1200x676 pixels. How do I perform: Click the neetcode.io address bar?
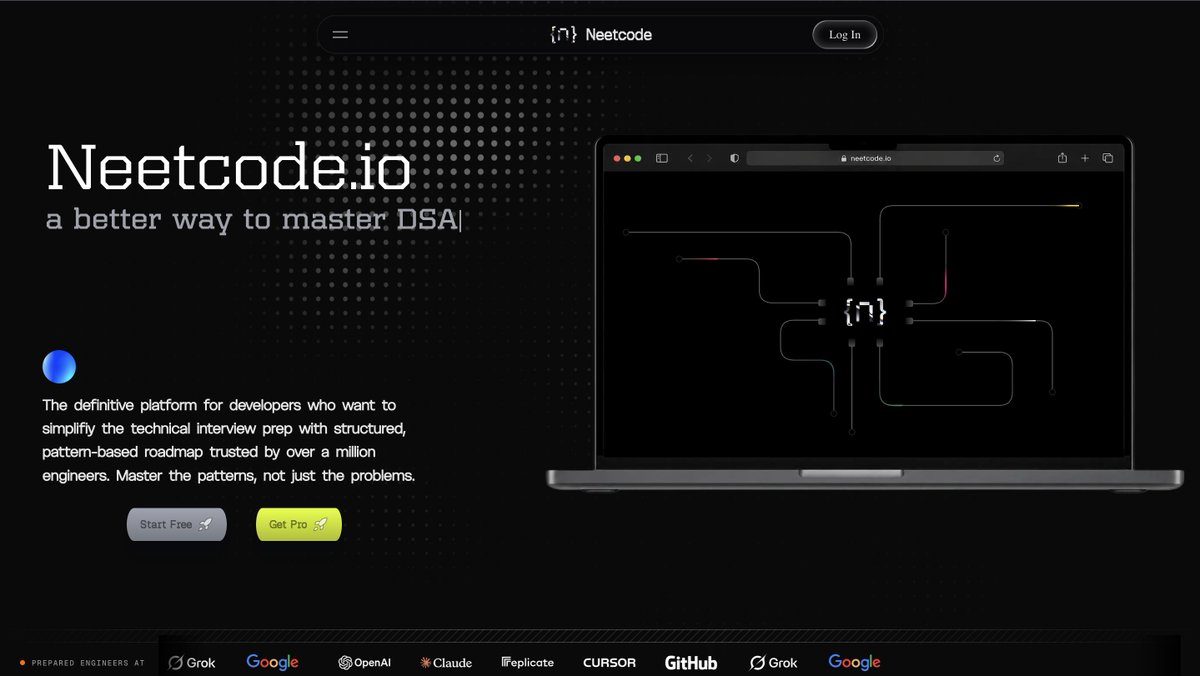coord(875,158)
